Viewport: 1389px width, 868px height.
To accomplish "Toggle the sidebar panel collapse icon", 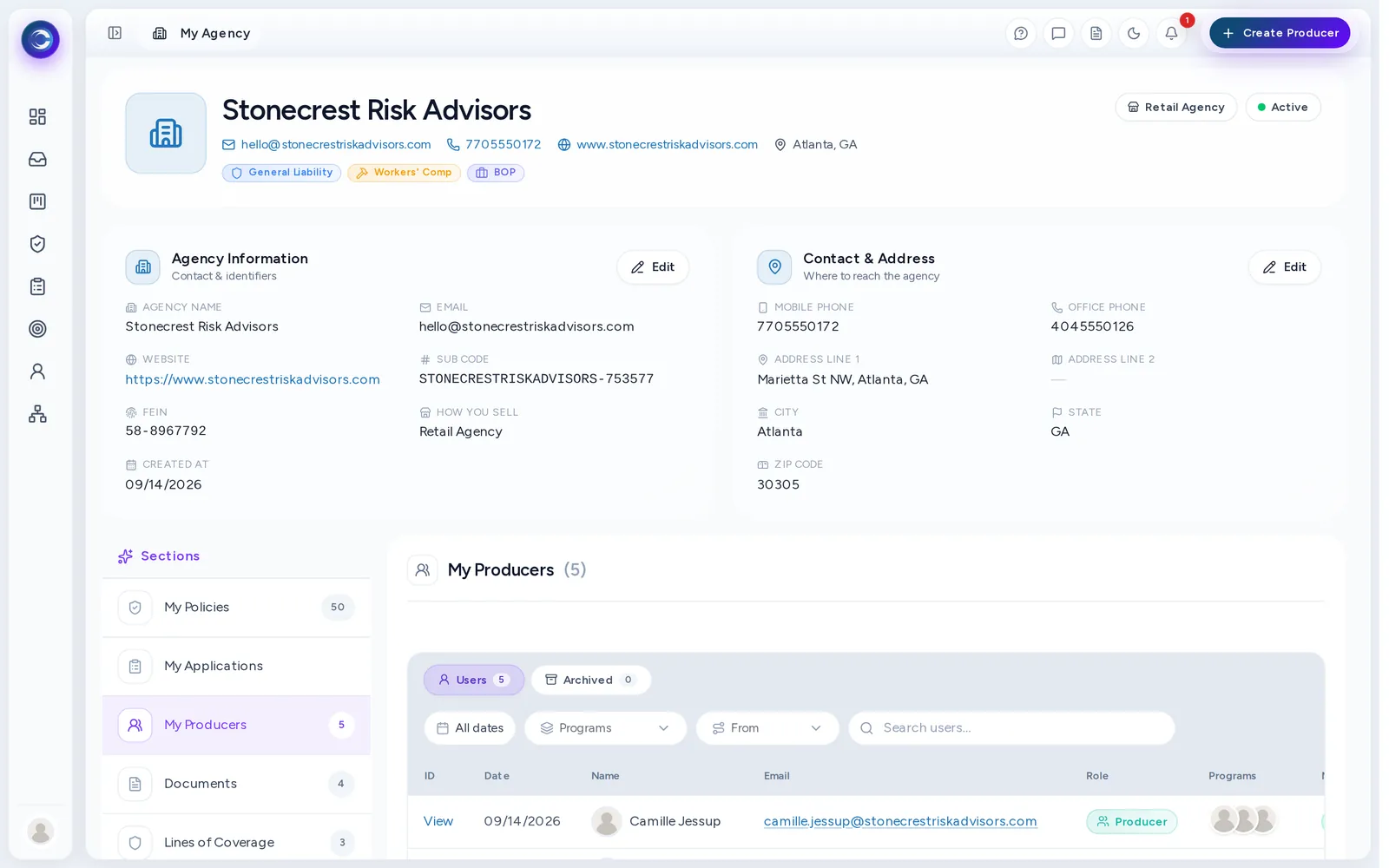I will [115, 33].
